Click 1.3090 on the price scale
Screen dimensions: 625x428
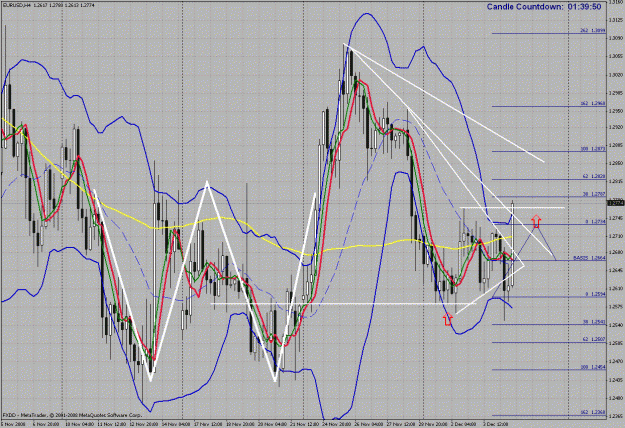point(615,38)
